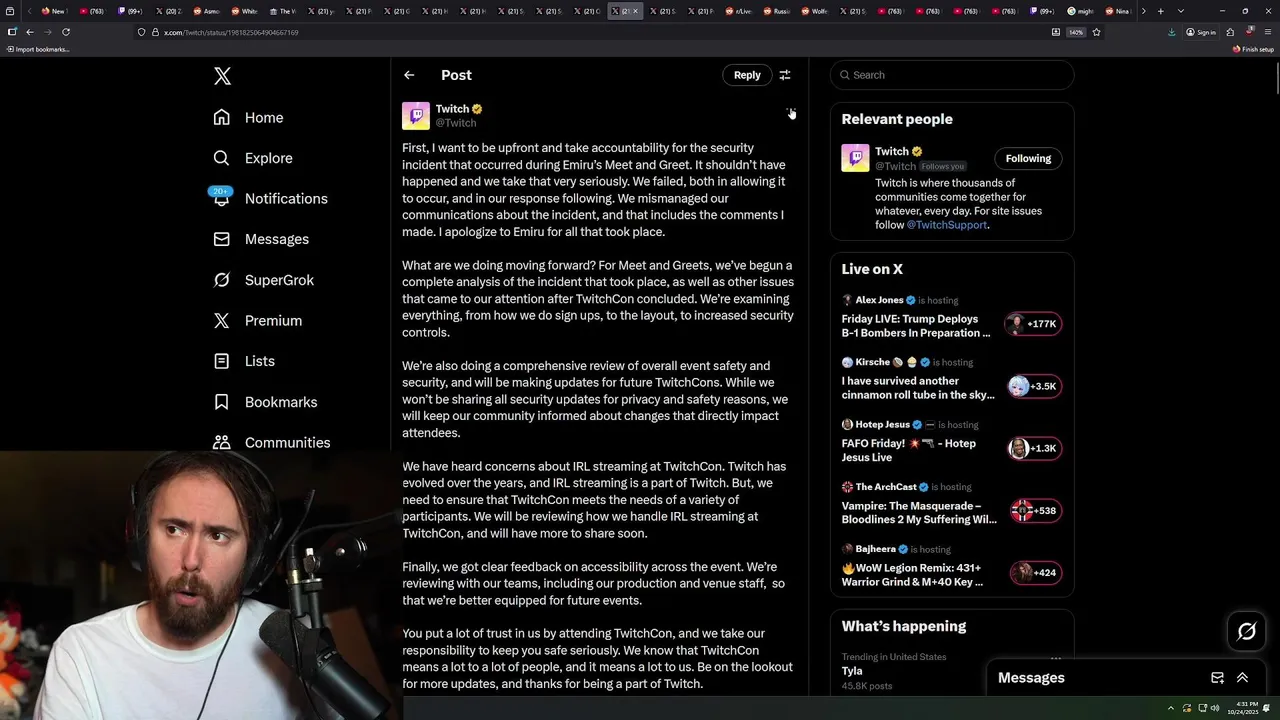
Task: Click the Twitch avatar on the post
Action: (416, 115)
